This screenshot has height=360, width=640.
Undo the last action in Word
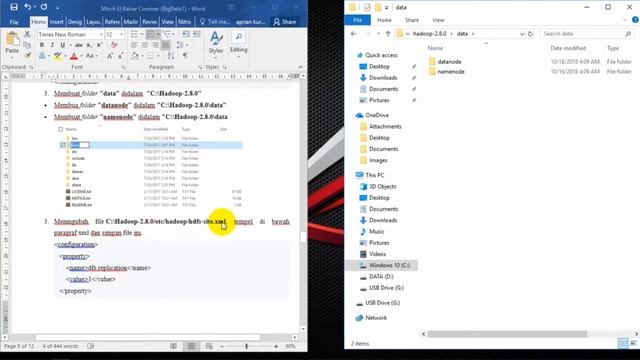pyautogui.click(x=27, y=7)
